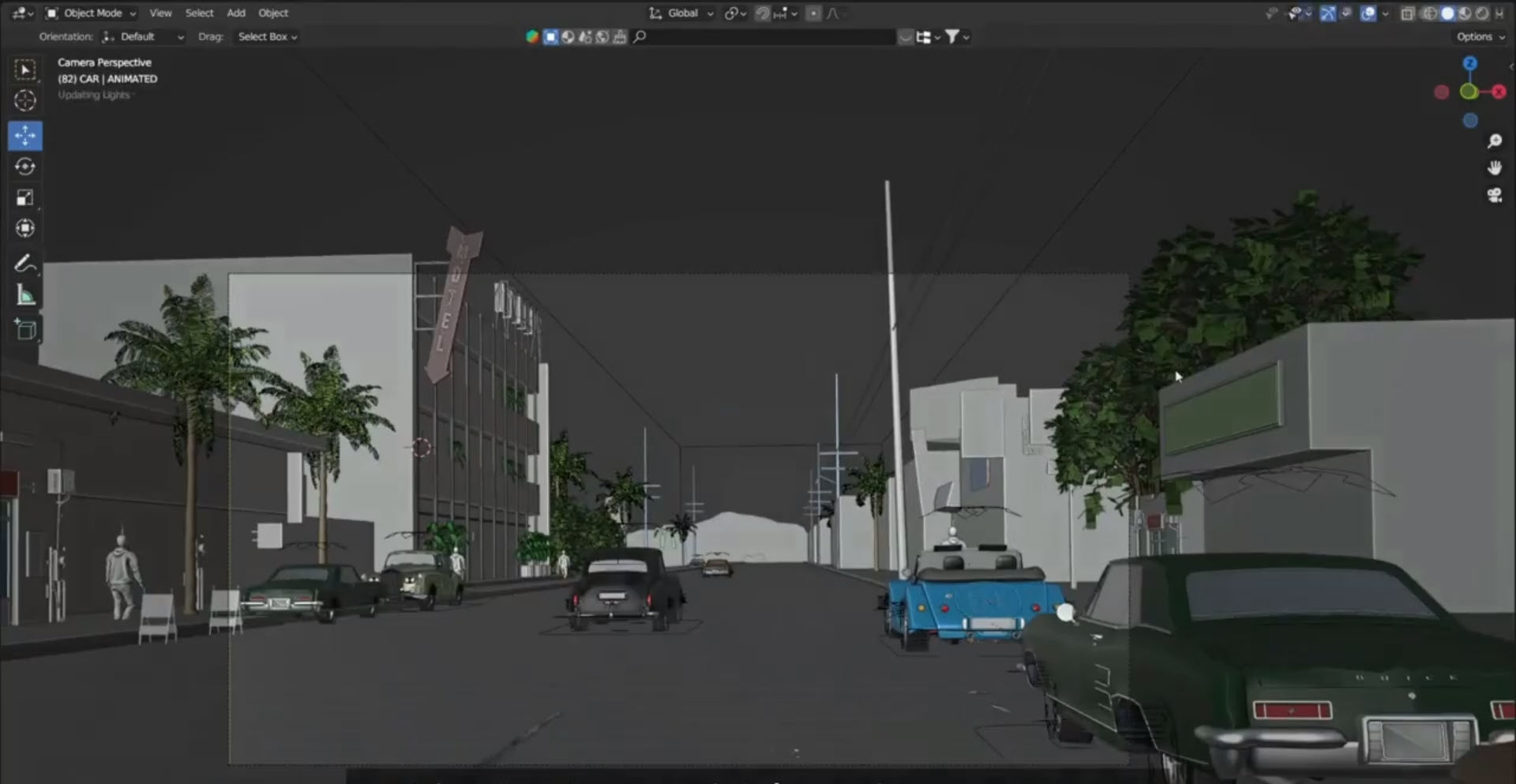Select the Select Box tool in toolbar
1516x784 pixels.
(25, 70)
